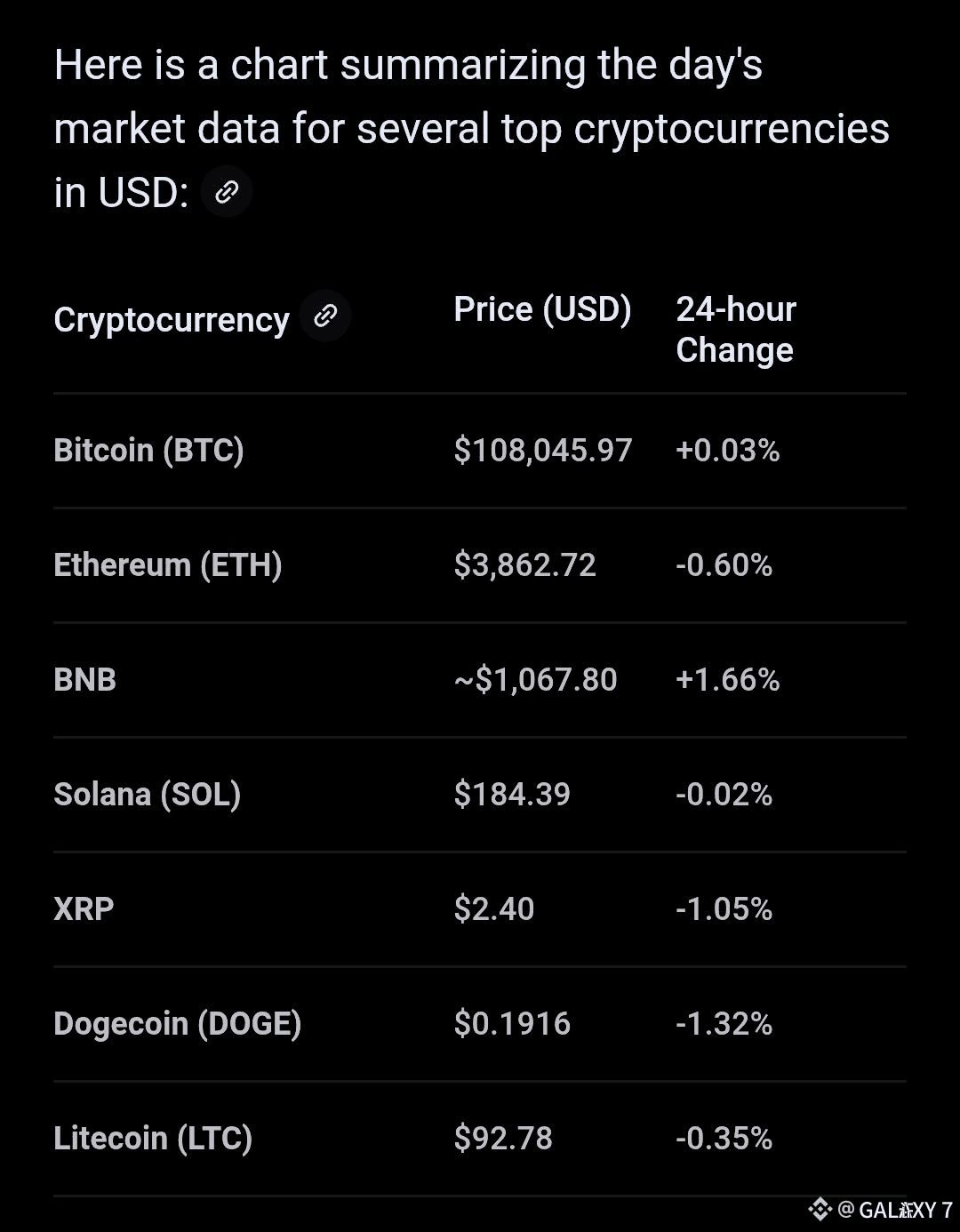The image size is (960, 1232).
Task: Select the Solana (SOL) row name
Action: coord(148,794)
